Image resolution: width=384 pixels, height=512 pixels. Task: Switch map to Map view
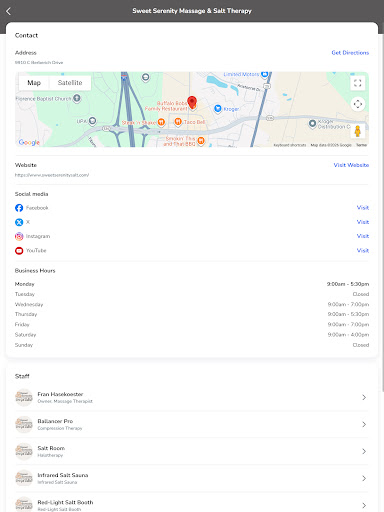[x=34, y=83]
